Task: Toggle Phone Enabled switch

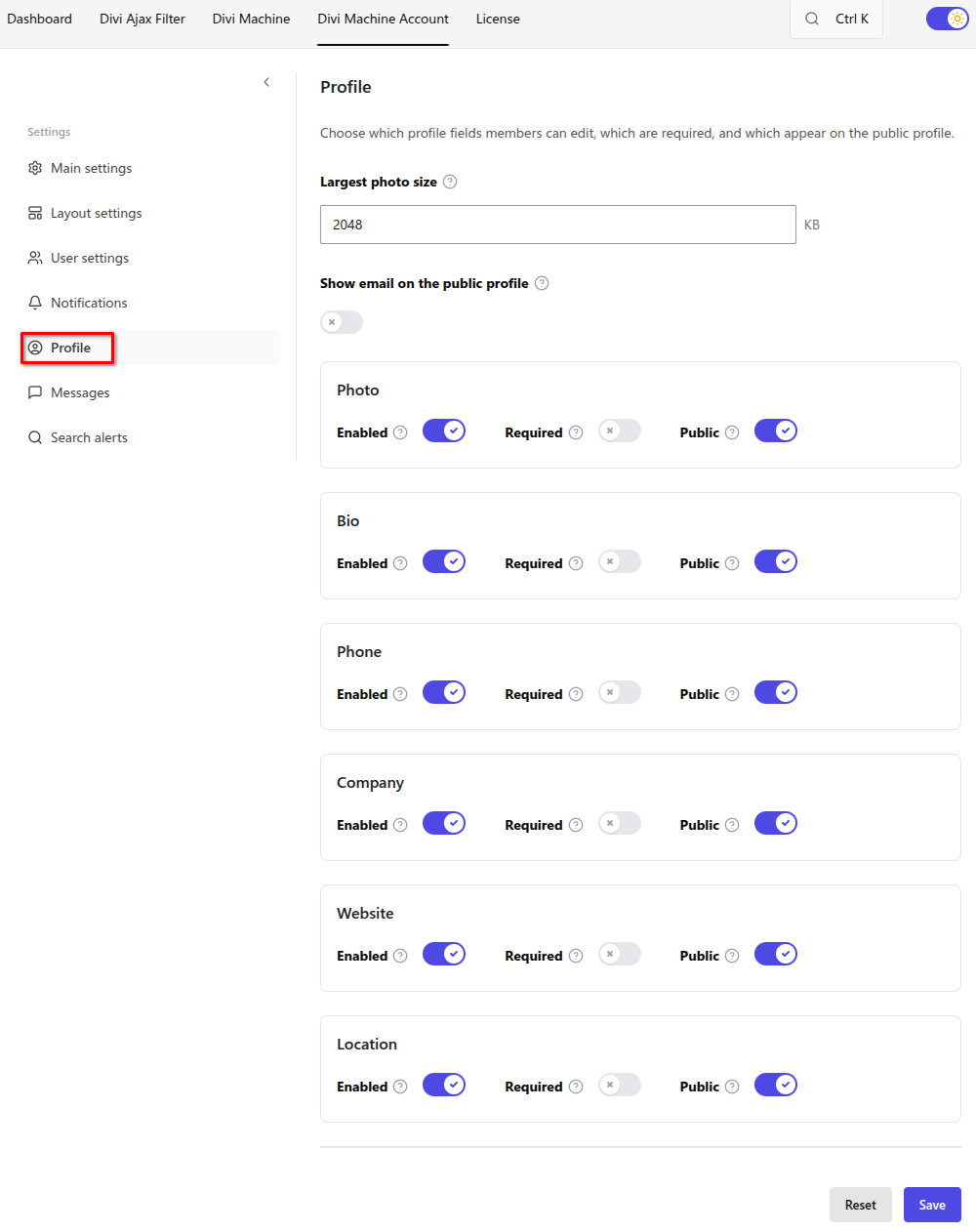Action: click(444, 692)
